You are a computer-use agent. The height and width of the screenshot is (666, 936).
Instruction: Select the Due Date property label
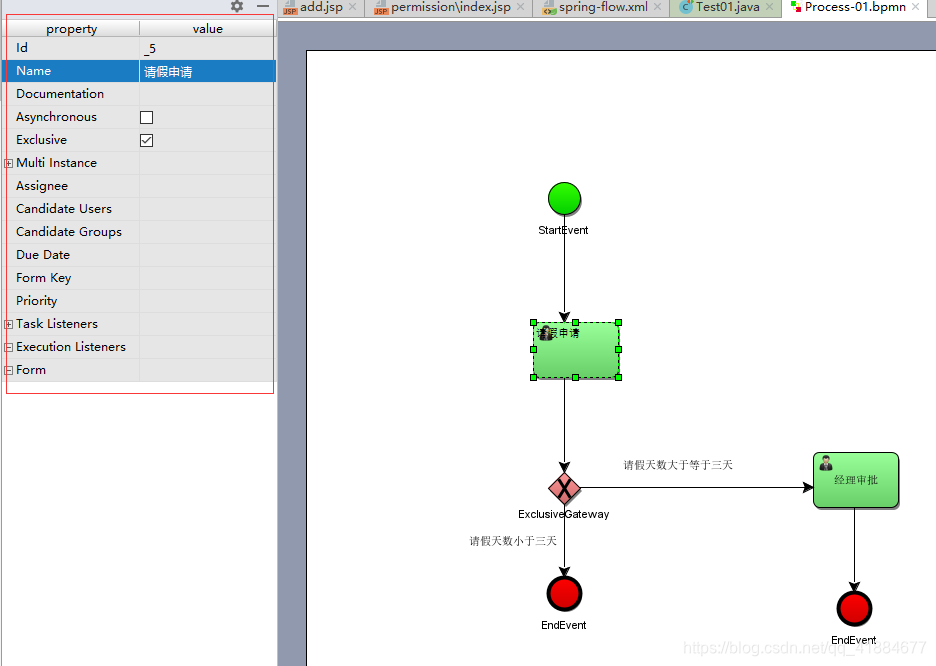[x=43, y=255]
